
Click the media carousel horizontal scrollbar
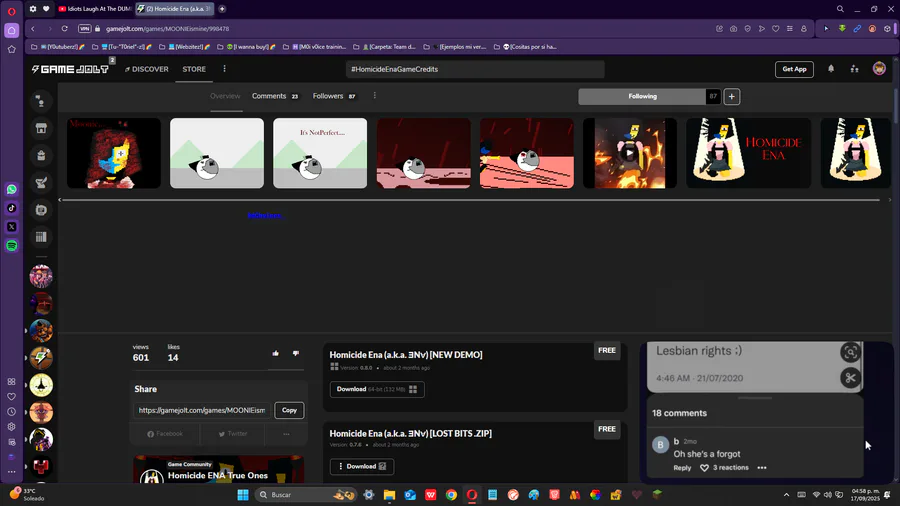(x=471, y=200)
